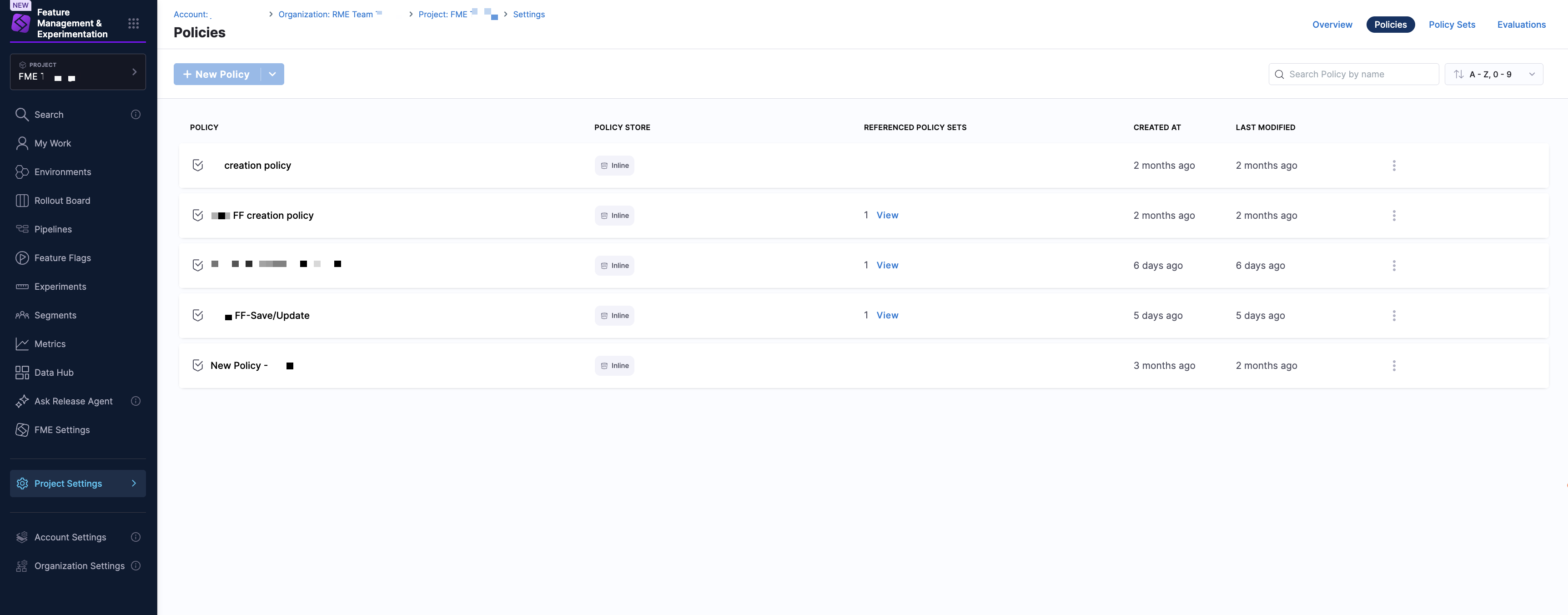Click info icon next to Account Settings
The height and width of the screenshot is (615, 1568).
click(x=136, y=537)
